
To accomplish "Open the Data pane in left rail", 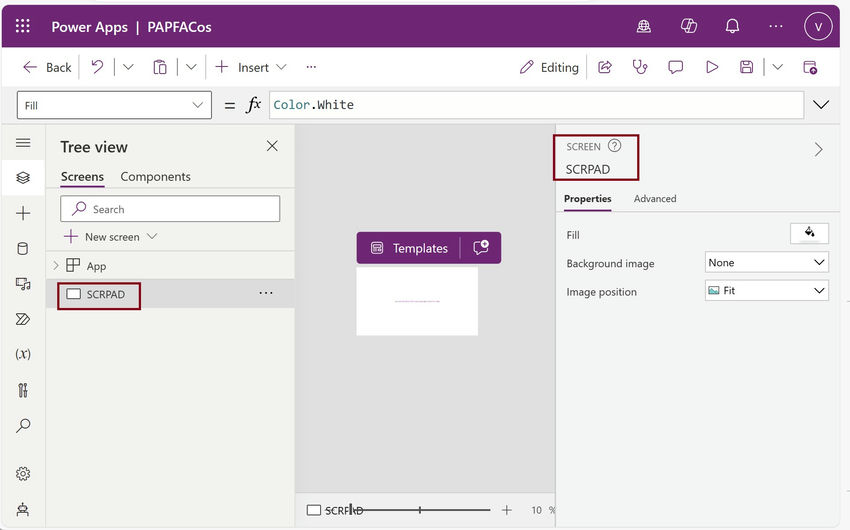I will (x=23, y=249).
